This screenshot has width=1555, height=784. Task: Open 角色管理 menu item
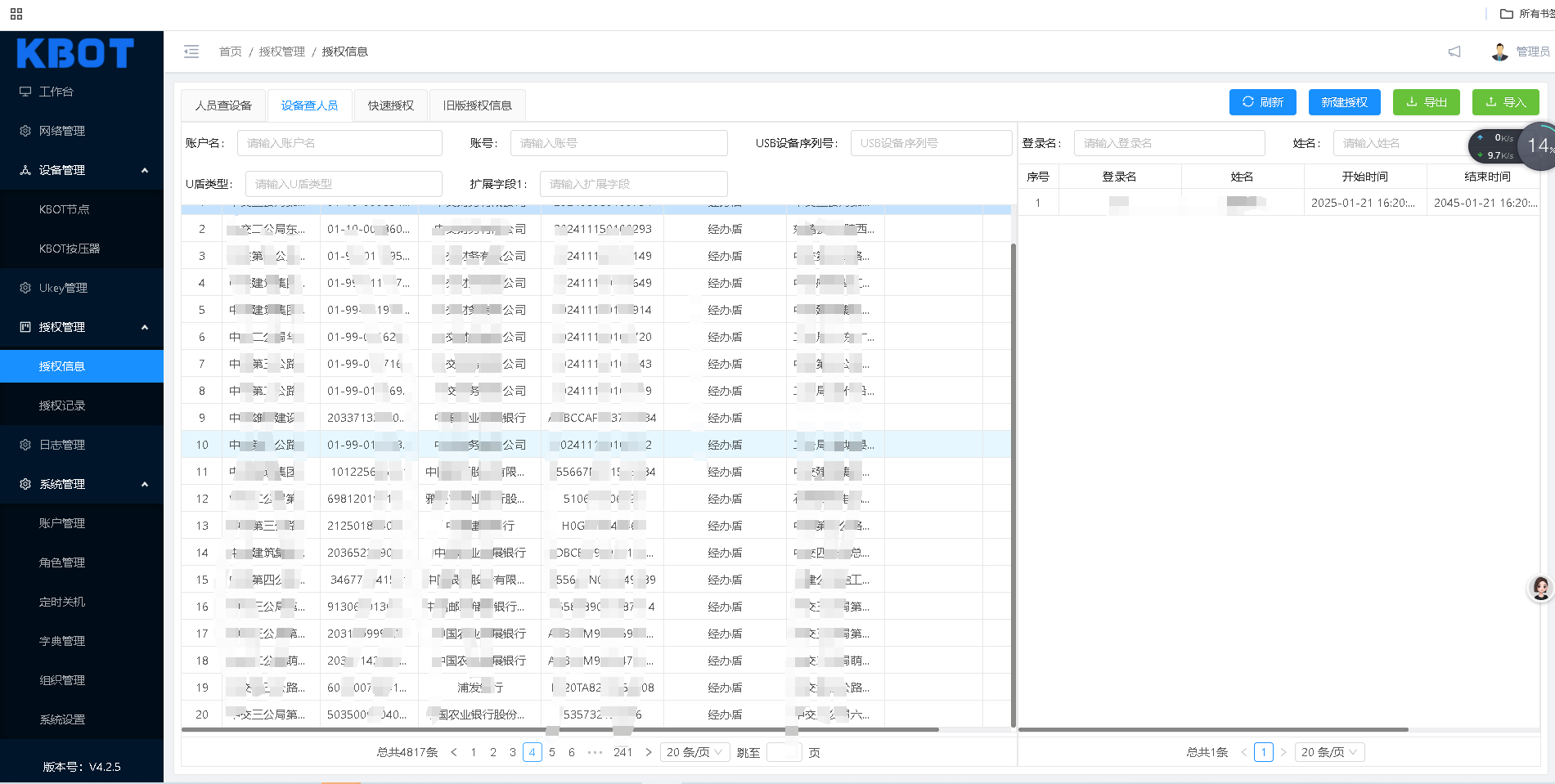point(82,562)
